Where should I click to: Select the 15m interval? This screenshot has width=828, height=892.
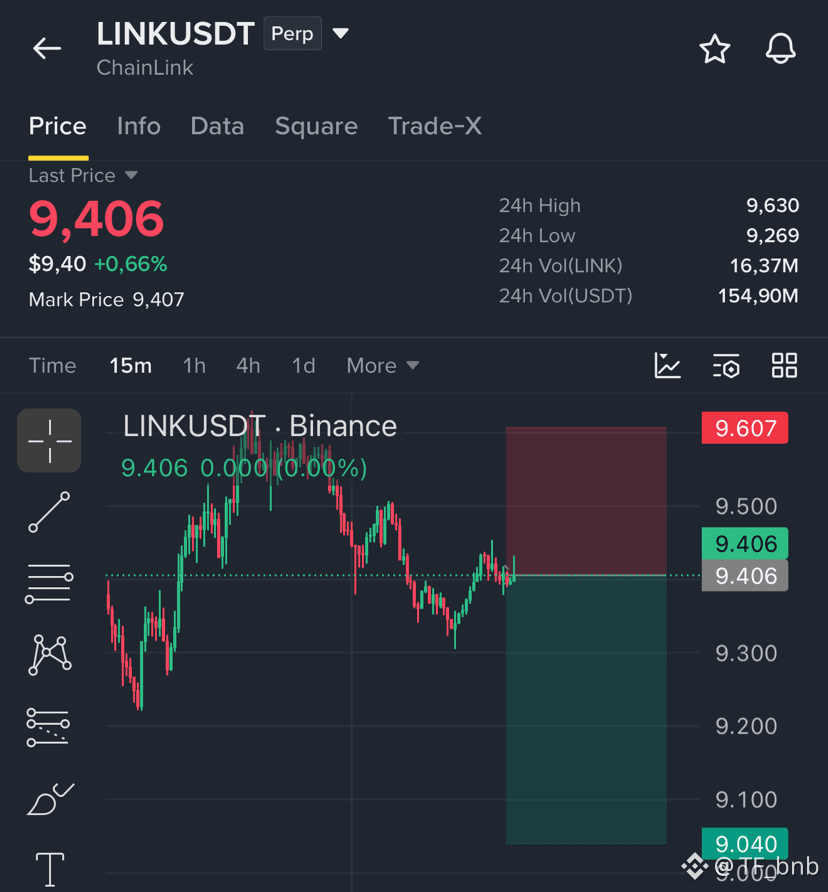tap(131, 366)
